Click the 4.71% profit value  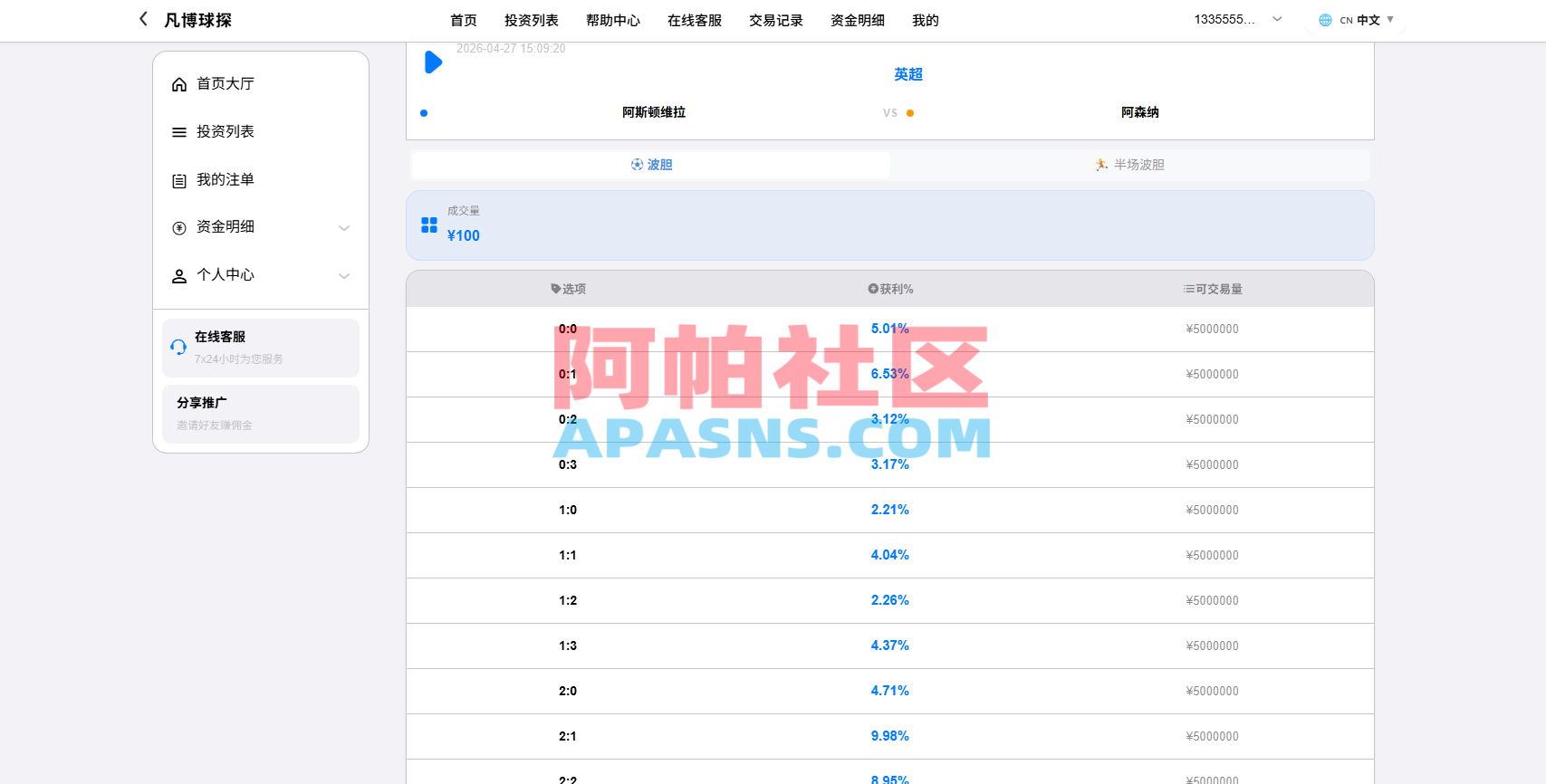tap(890, 691)
